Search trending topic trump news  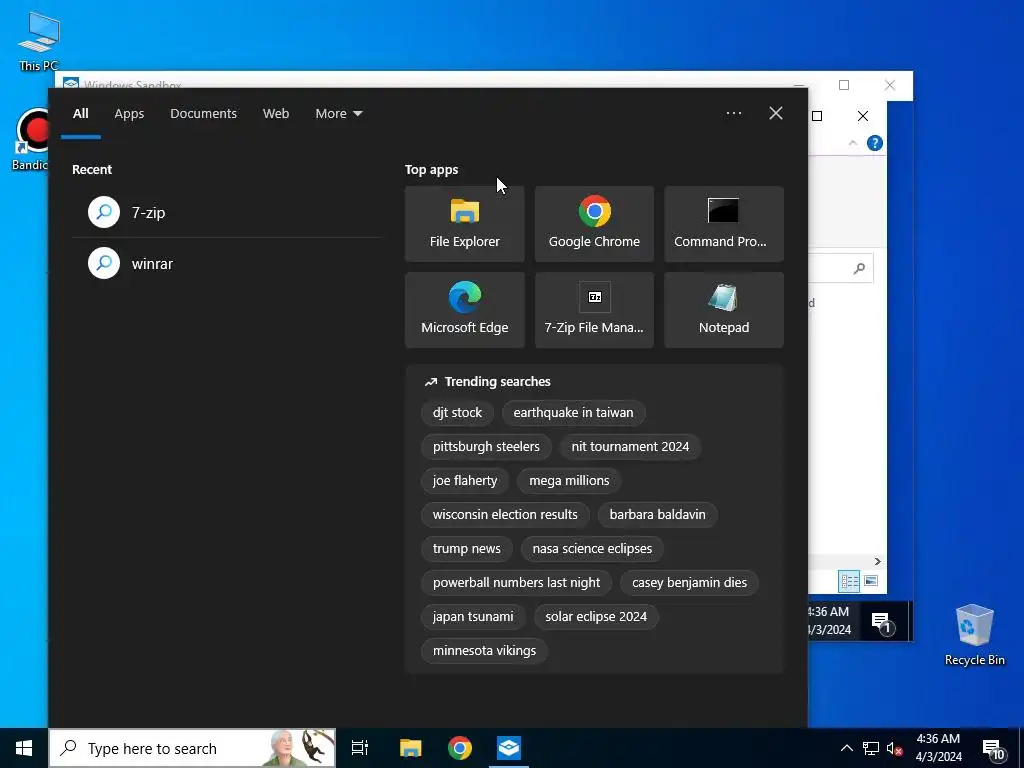point(466,549)
